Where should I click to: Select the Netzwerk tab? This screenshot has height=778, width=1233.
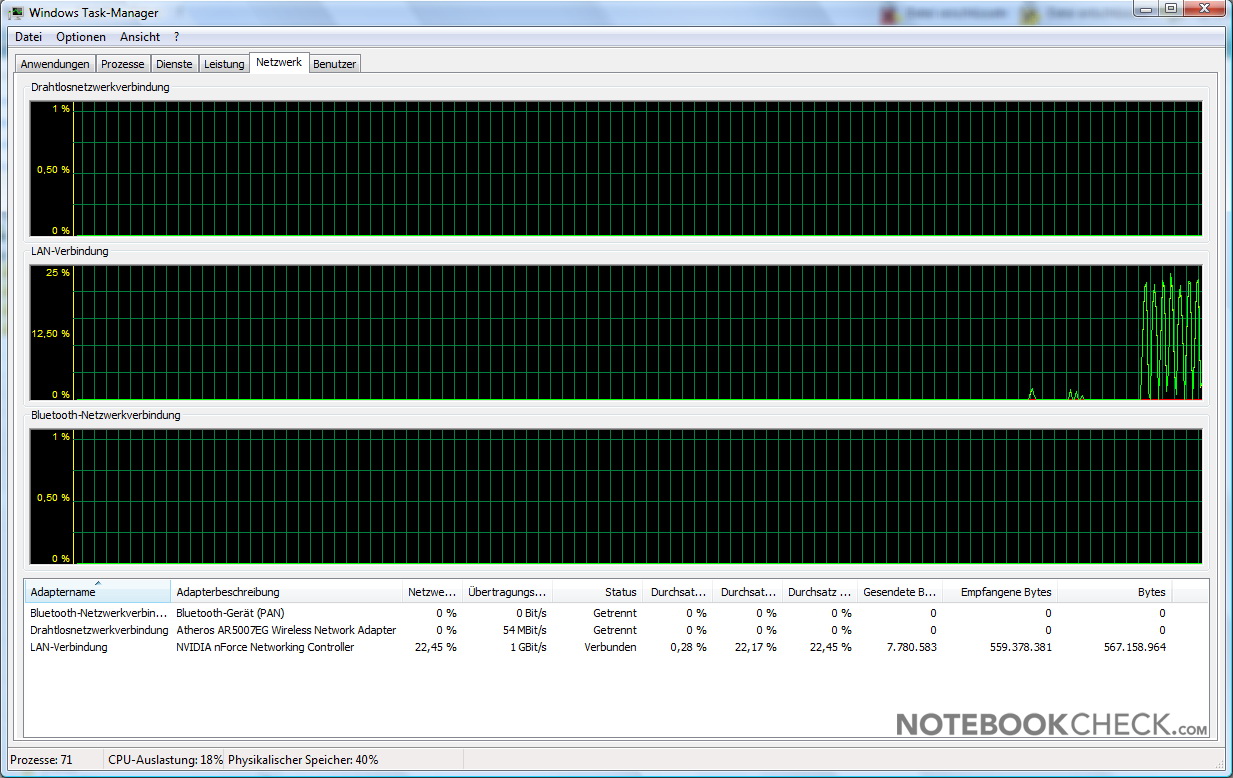click(279, 62)
